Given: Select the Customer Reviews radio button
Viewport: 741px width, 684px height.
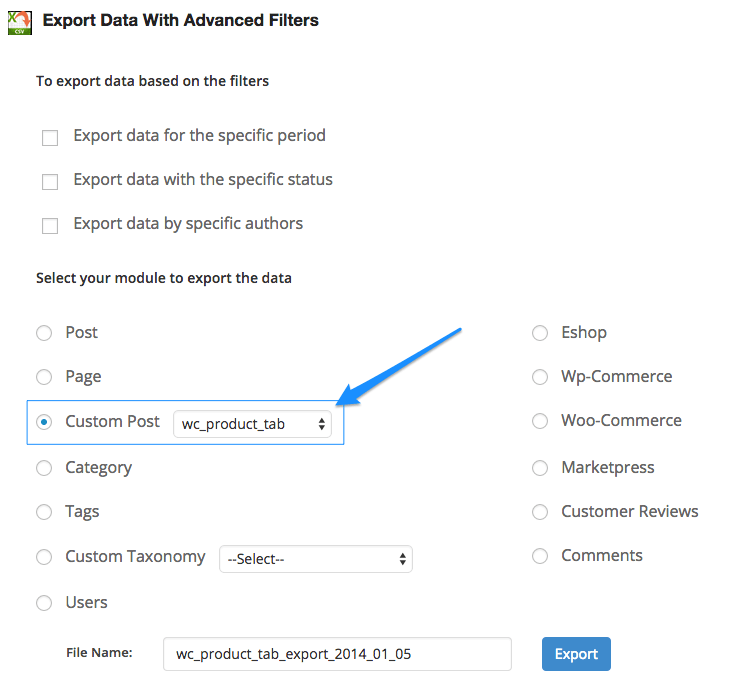Looking at the screenshot, I should click(540, 512).
